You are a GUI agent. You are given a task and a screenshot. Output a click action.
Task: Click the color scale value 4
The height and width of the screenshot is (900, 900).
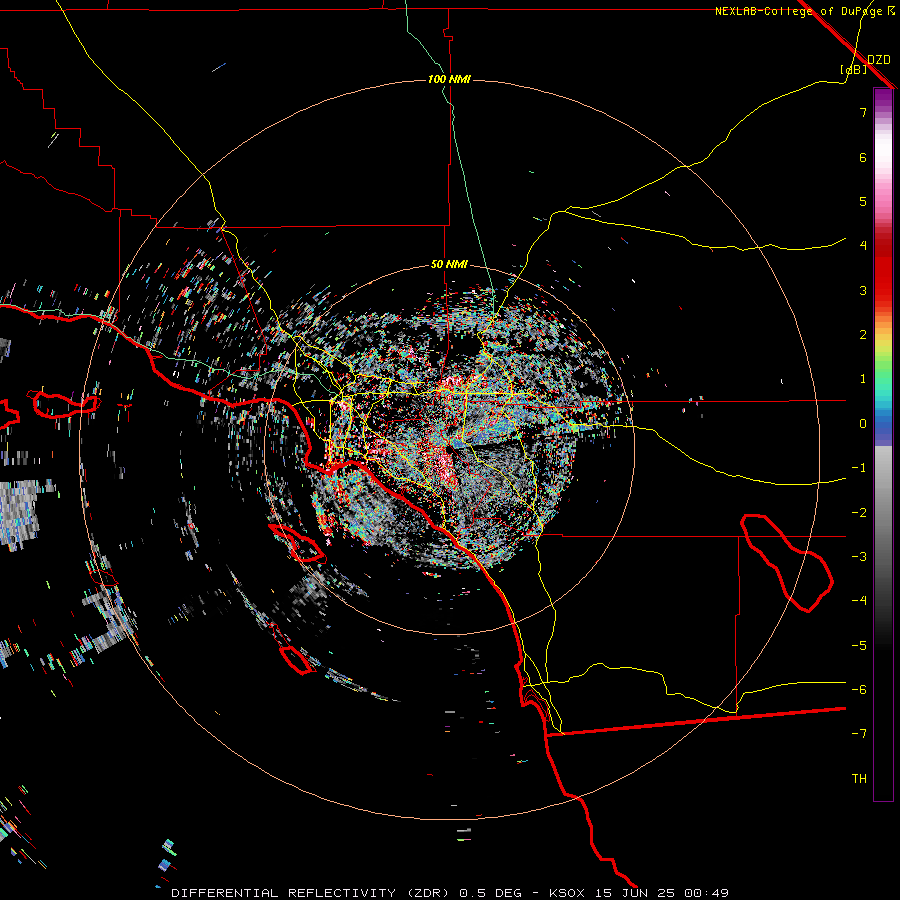863,246
